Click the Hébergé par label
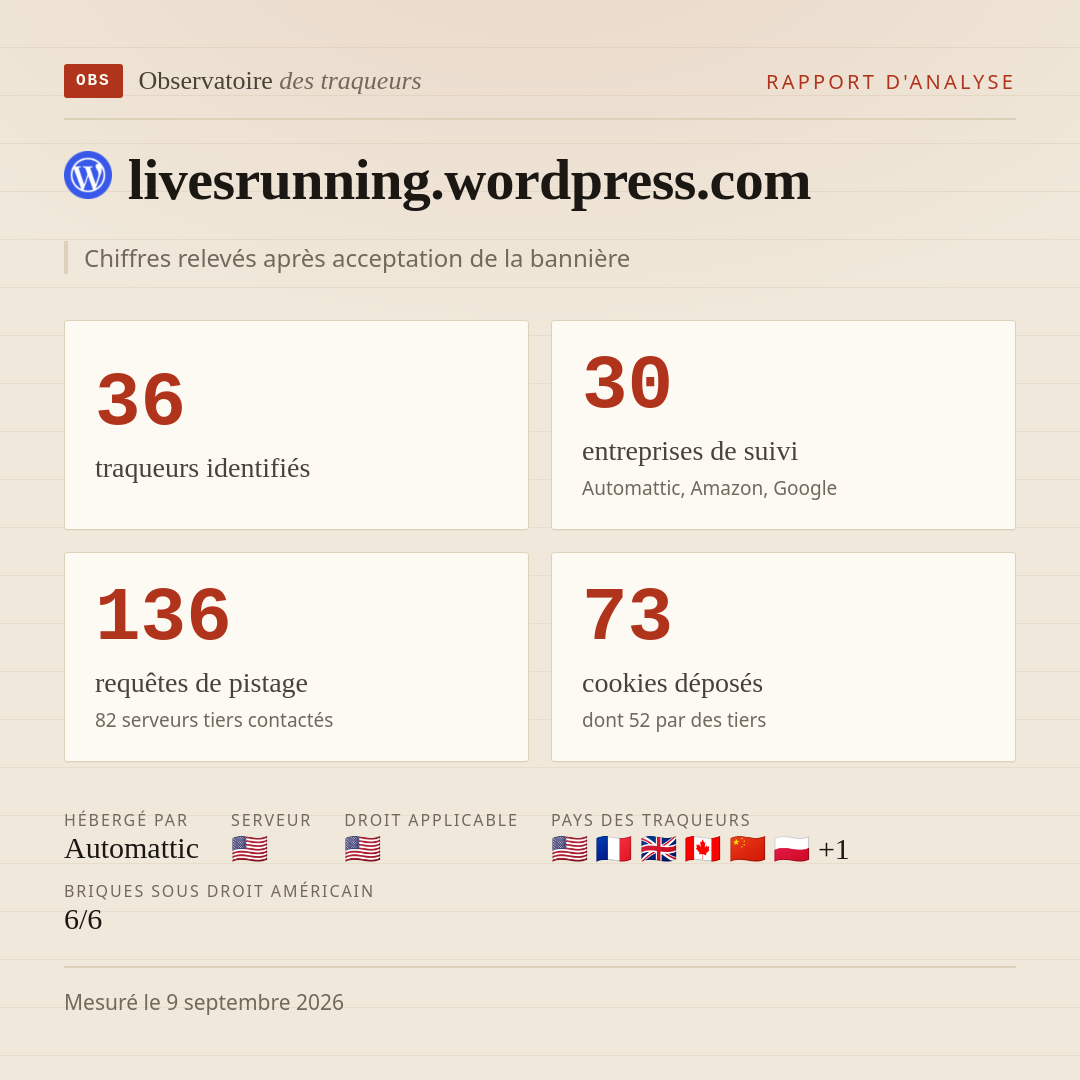The image size is (1080, 1080). 126,820
